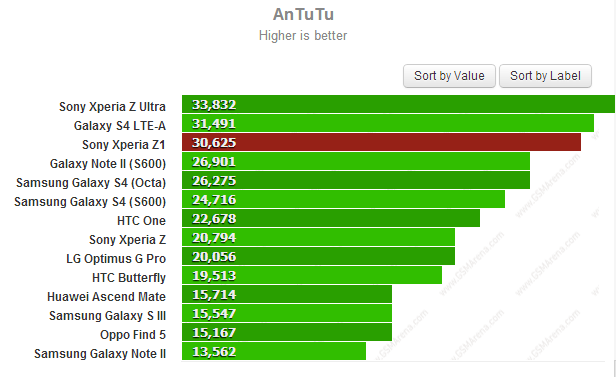Click the AnTuTu chart title
This screenshot has width=616, height=377.
point(303,15)
